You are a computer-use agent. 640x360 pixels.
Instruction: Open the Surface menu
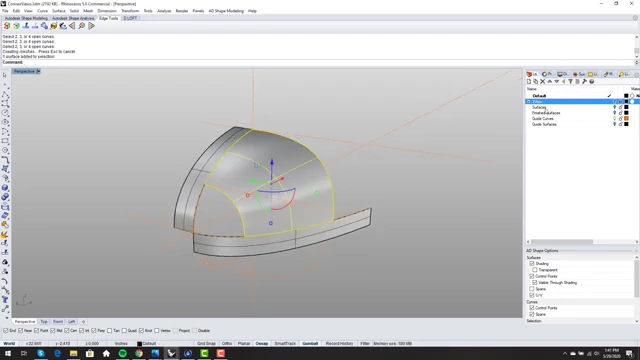tap(59, 11)
